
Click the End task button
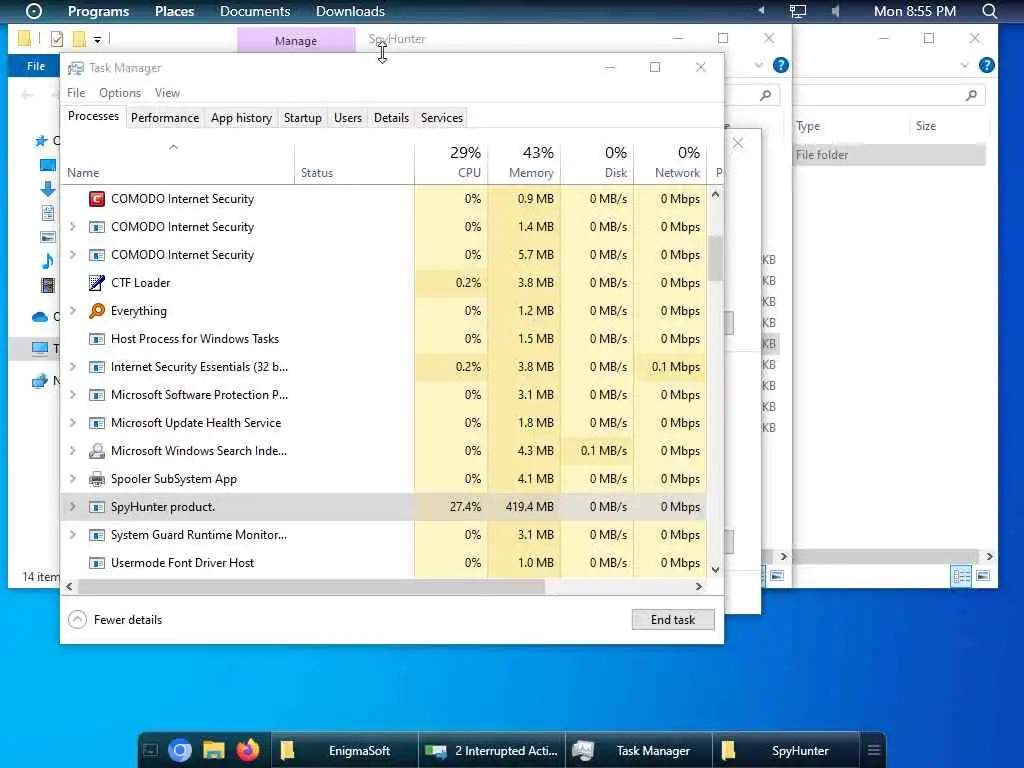coord(673,620)
